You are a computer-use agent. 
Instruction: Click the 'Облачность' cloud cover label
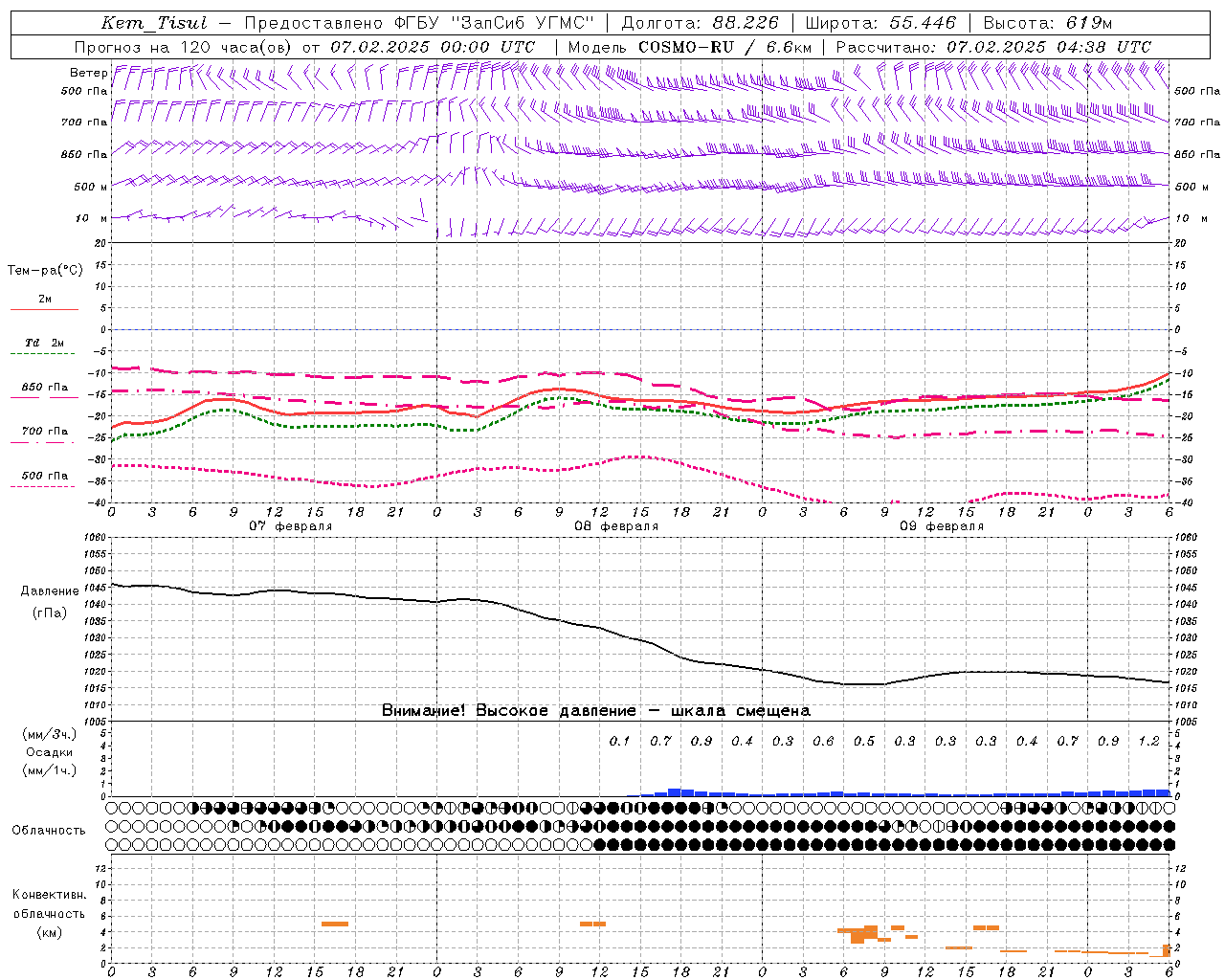pyautogui.click(x=49, y=830)
